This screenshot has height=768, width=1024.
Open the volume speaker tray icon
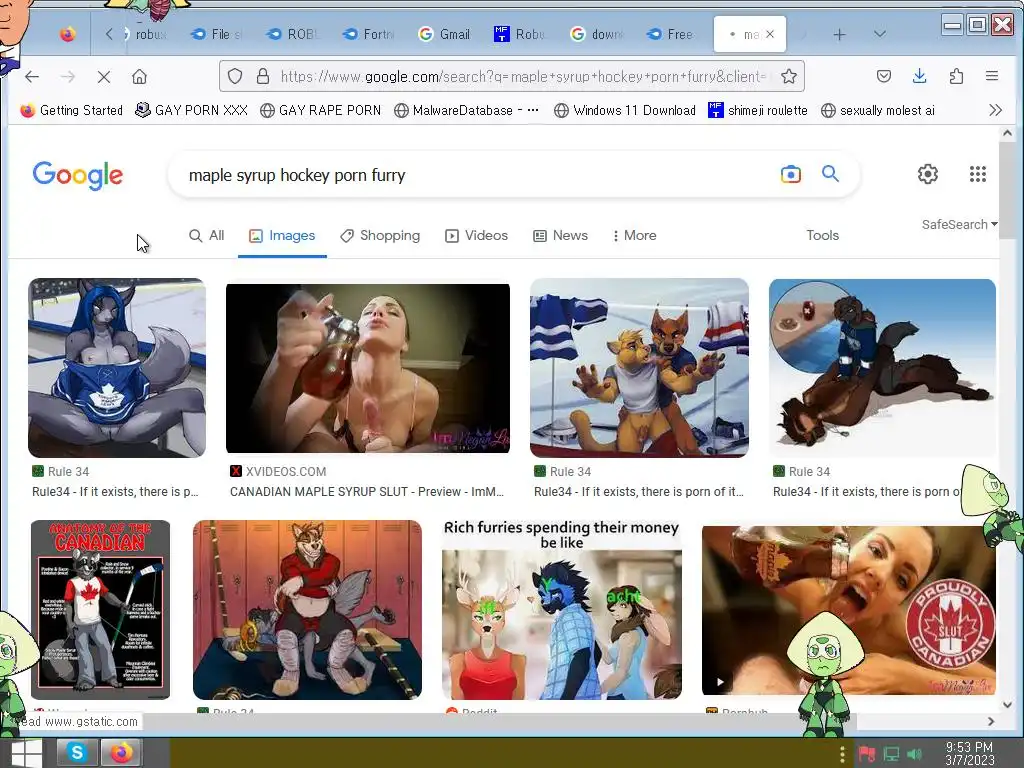pos(914,754)
